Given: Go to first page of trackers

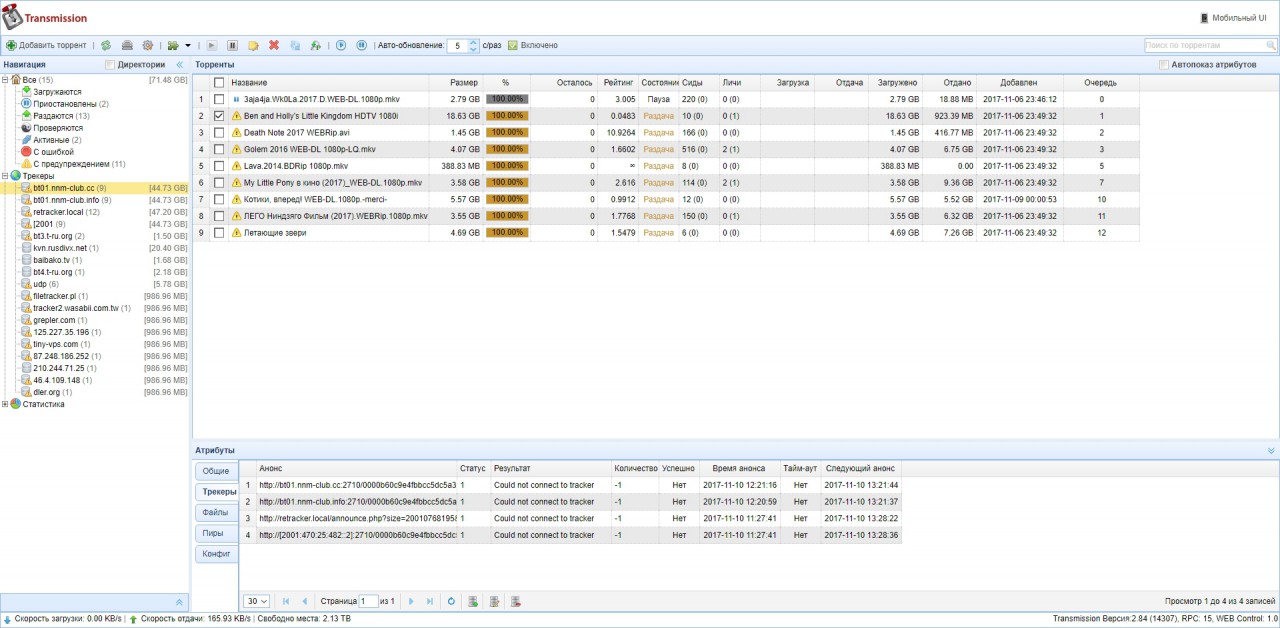Looking at the screenshot, I should (x=287, y=601).
